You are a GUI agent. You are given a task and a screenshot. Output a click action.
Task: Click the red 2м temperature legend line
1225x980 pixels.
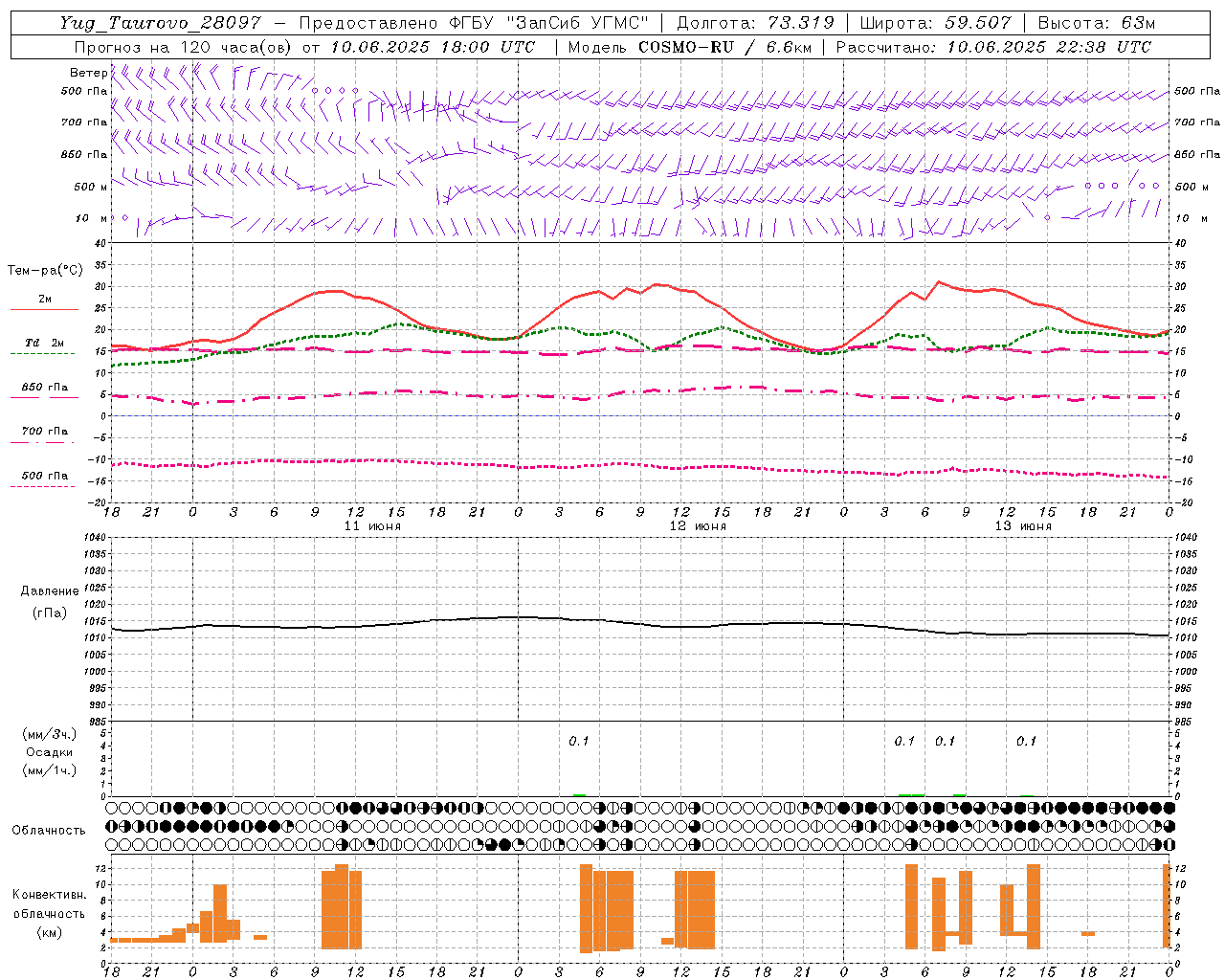(x=44, y=309)
